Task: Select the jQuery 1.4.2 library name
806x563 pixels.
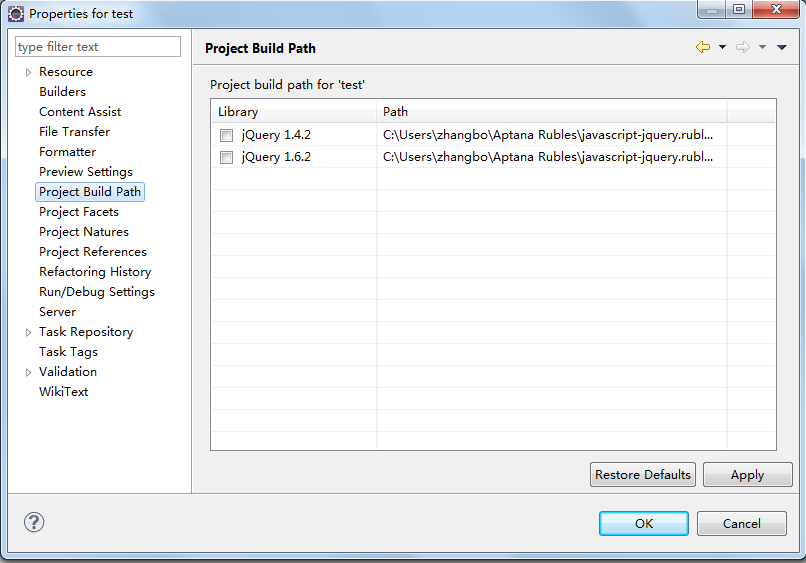Action: coord(276,135)
